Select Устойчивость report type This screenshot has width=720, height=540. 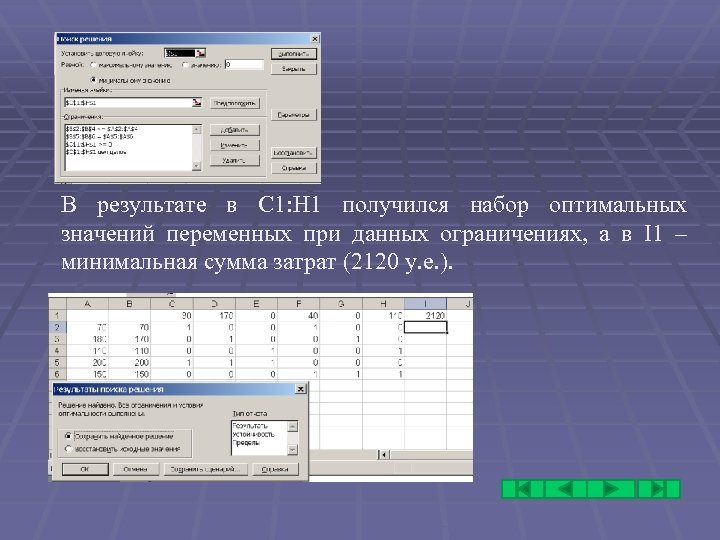click(253, 434)
